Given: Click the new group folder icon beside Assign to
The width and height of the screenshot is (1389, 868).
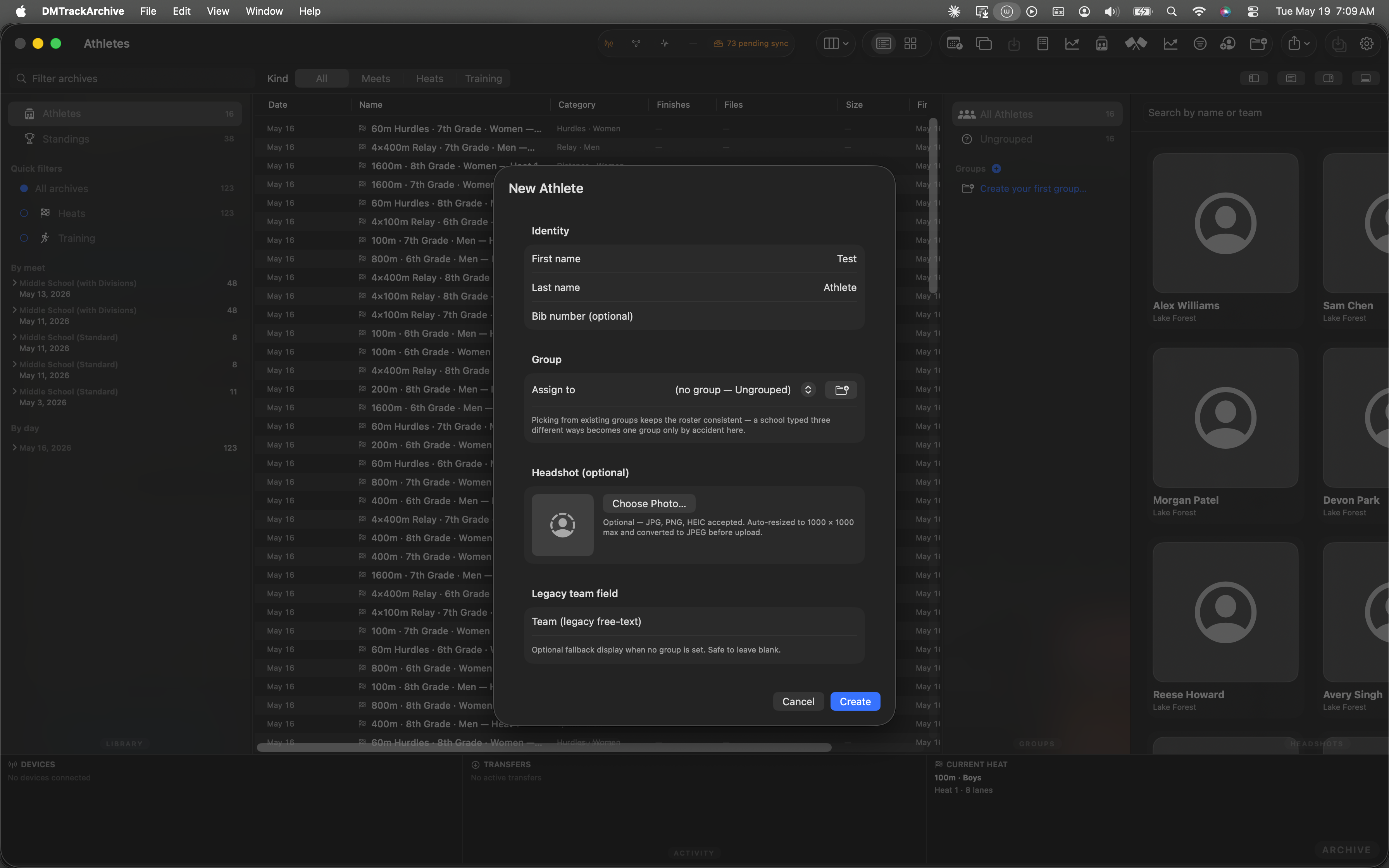Looking at the screenshot, I should click(841, 390).
